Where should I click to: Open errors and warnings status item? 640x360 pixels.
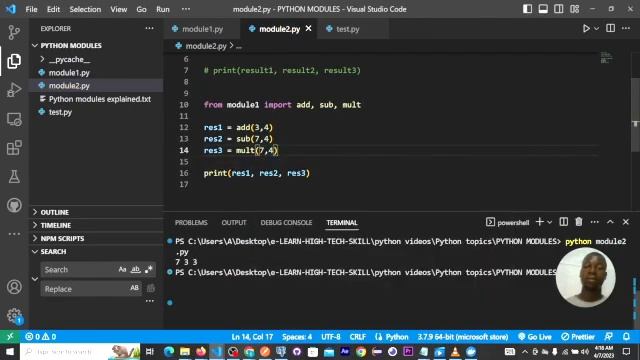point(40,337)
